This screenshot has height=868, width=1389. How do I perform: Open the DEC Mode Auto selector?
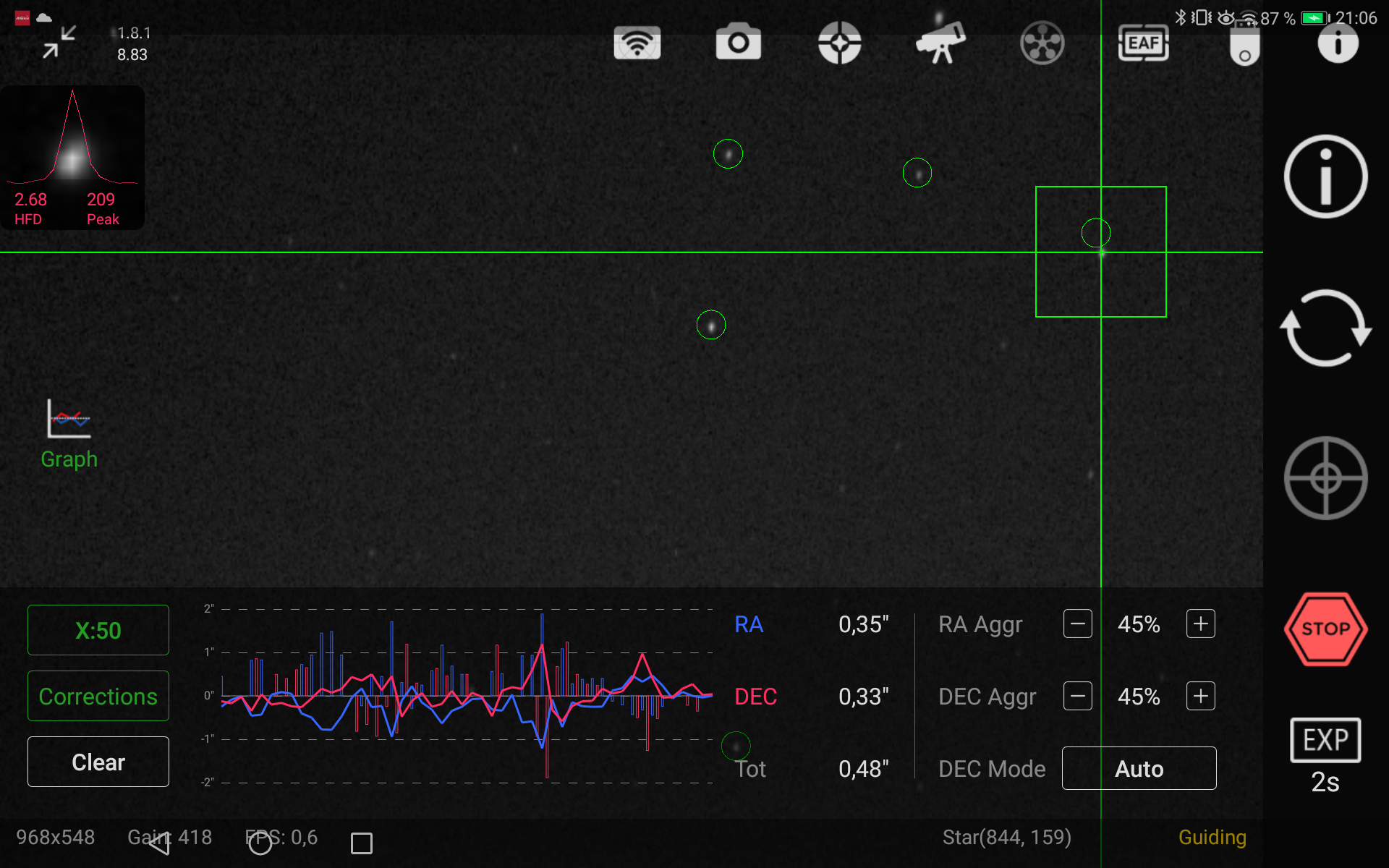click(1139, 768)
